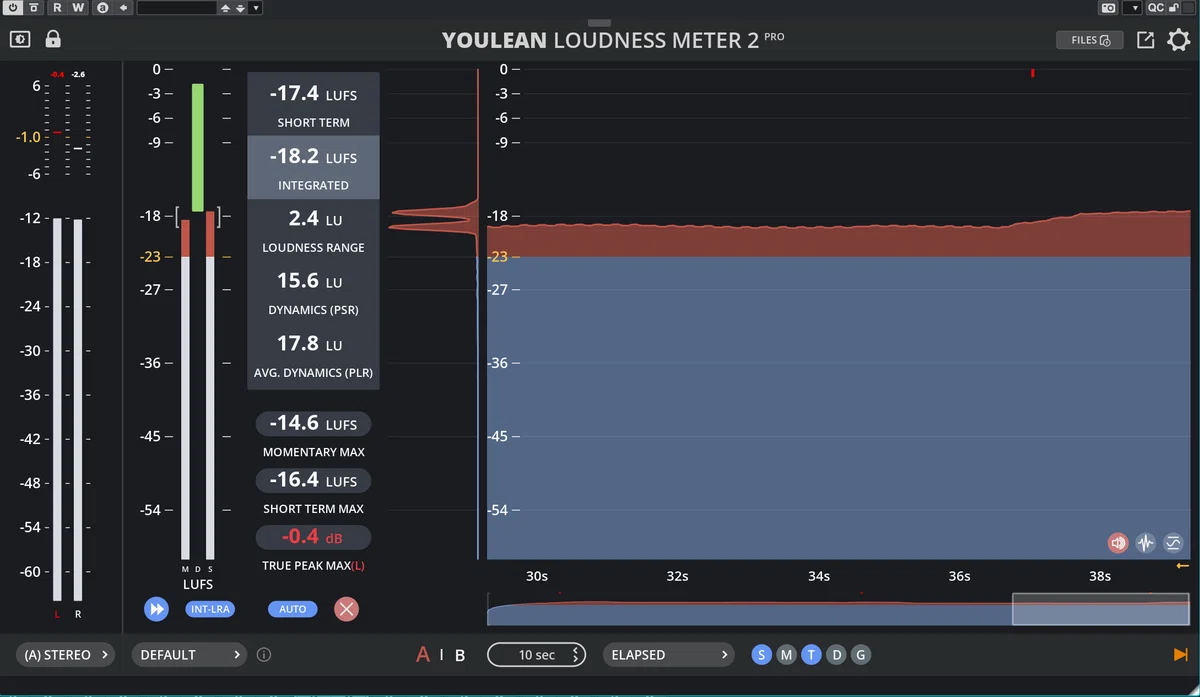The height and width of the screenshot is (697, 1200).
Task: Click the padlock lock icon
Action: pyautogui.click(x=53, y=40)
